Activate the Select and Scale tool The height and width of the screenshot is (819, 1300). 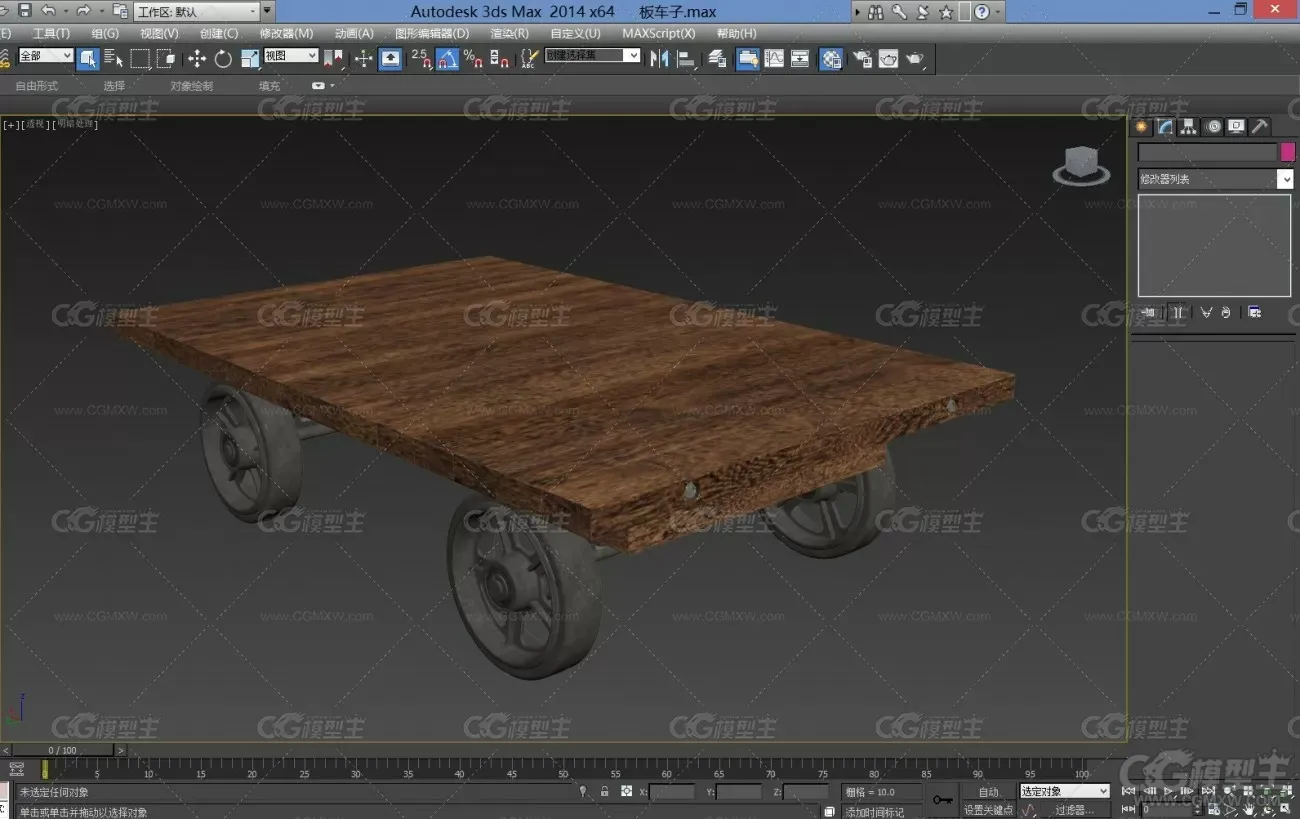(250, 59)
